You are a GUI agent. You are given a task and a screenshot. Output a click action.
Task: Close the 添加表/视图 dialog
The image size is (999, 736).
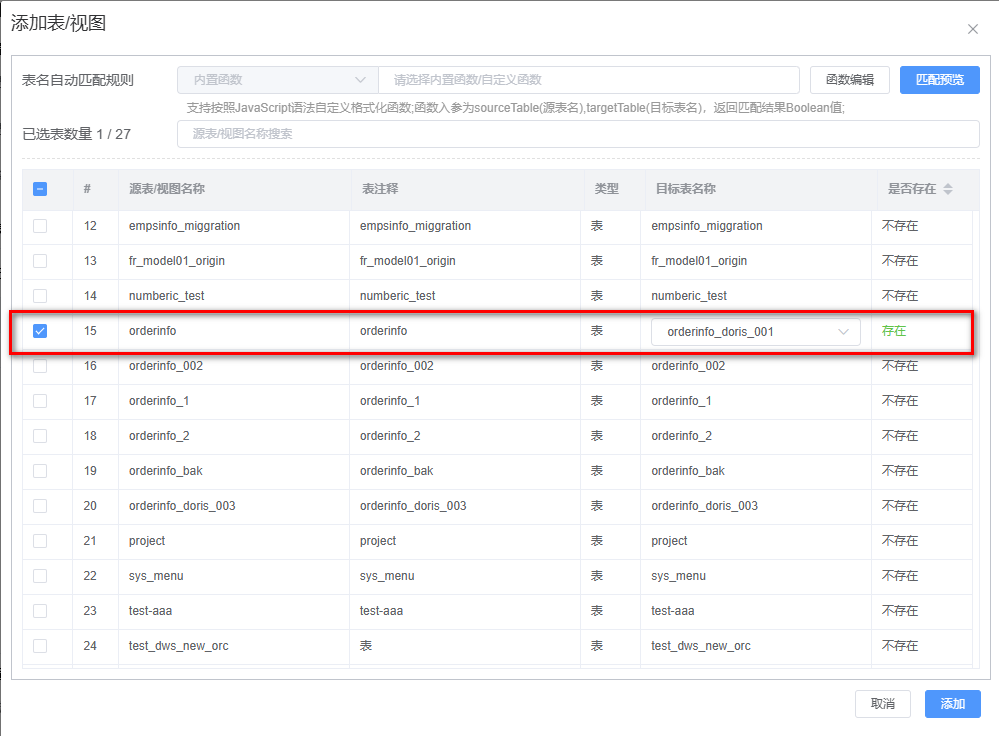pos(972,29)
